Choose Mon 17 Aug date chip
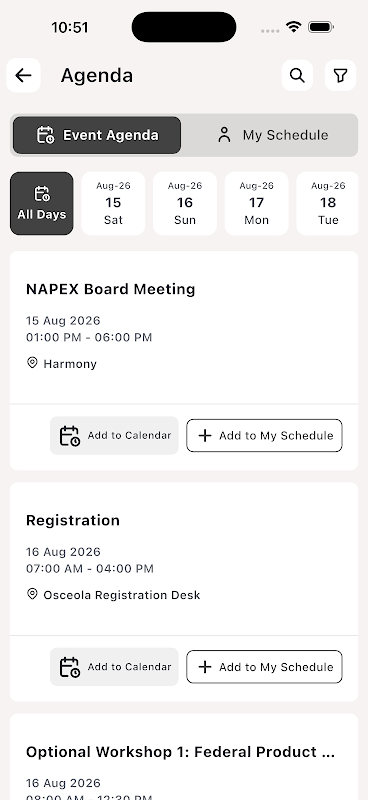This screenshot has width=368, height=800. [256, 204]
